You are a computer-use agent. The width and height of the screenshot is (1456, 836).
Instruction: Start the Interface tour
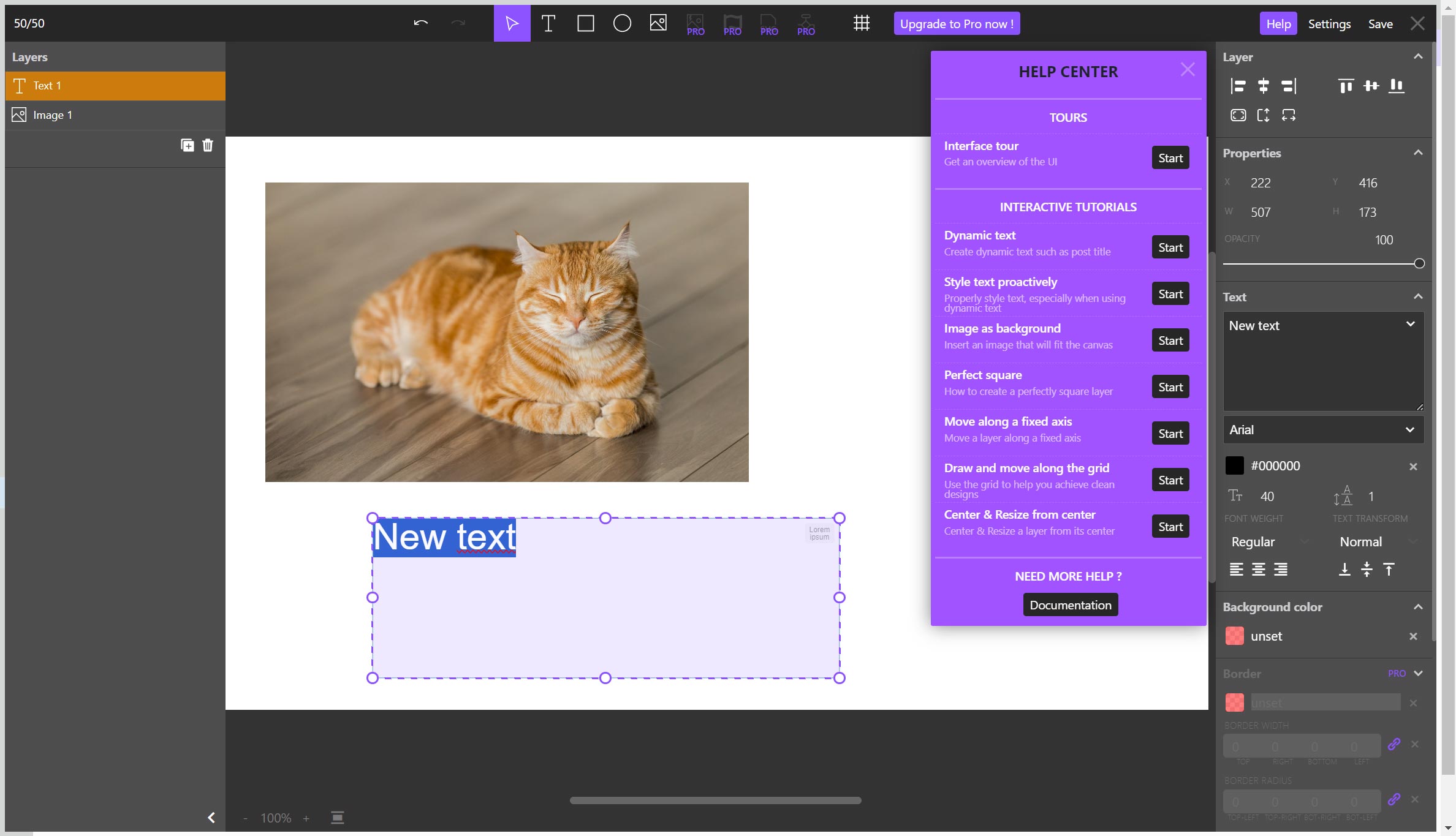pyautogui.click(x=1170, y=158)
